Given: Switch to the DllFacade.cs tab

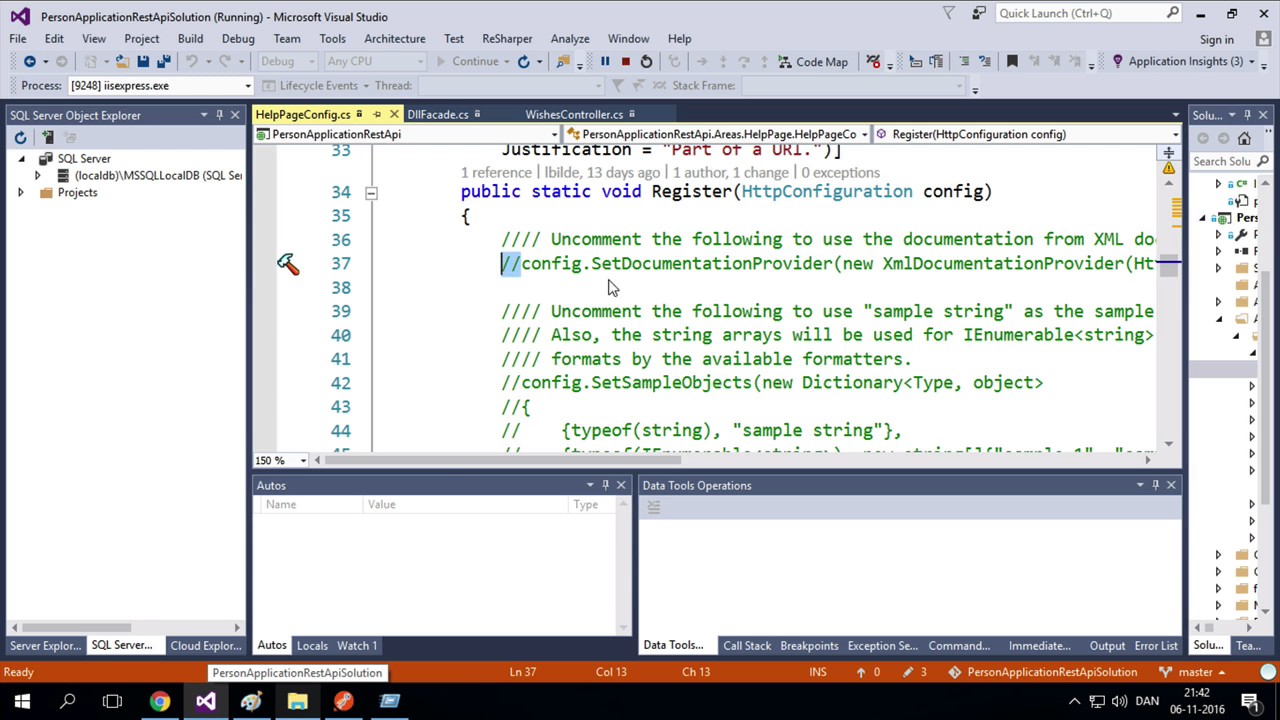Looking at the screenshot, I should [x=438, y=115].
